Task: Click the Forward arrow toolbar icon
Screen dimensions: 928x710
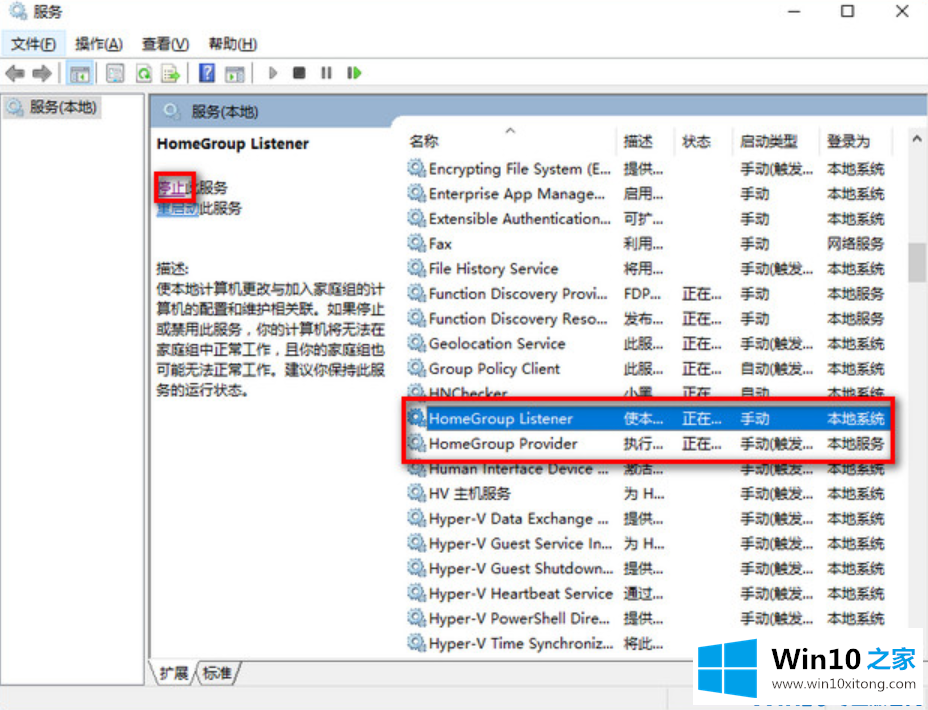Action: click(x=41, y=73)
